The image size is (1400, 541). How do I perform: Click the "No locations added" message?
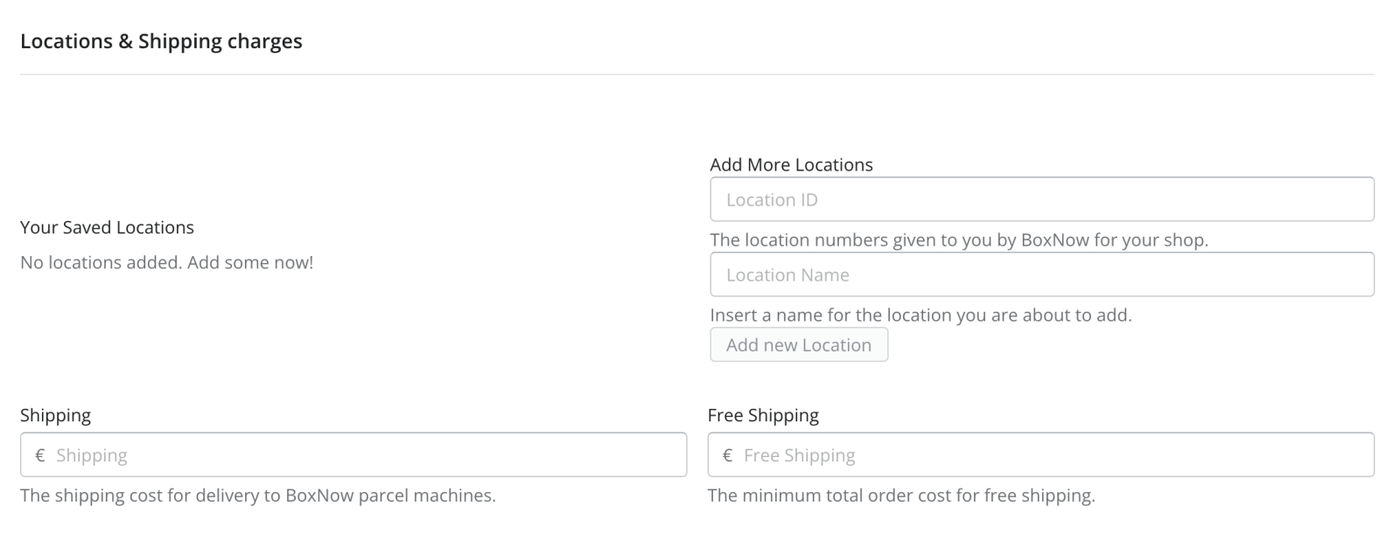click(x=100, y=263)
